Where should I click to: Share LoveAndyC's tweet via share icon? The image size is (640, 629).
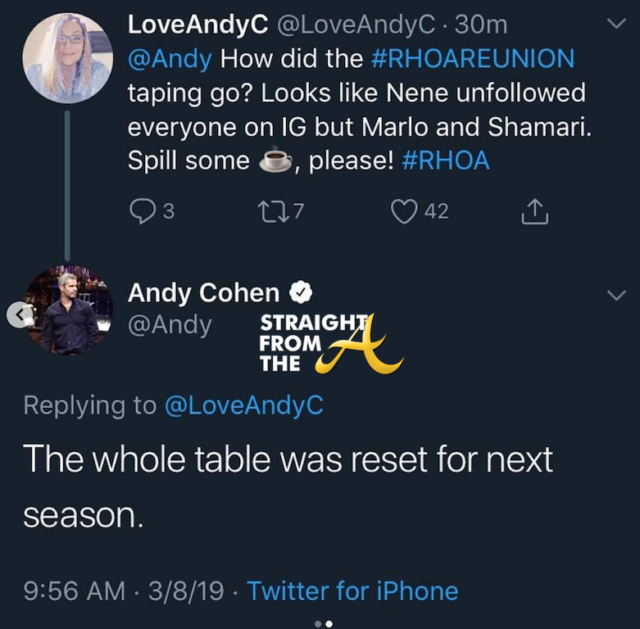coord(535,211)
